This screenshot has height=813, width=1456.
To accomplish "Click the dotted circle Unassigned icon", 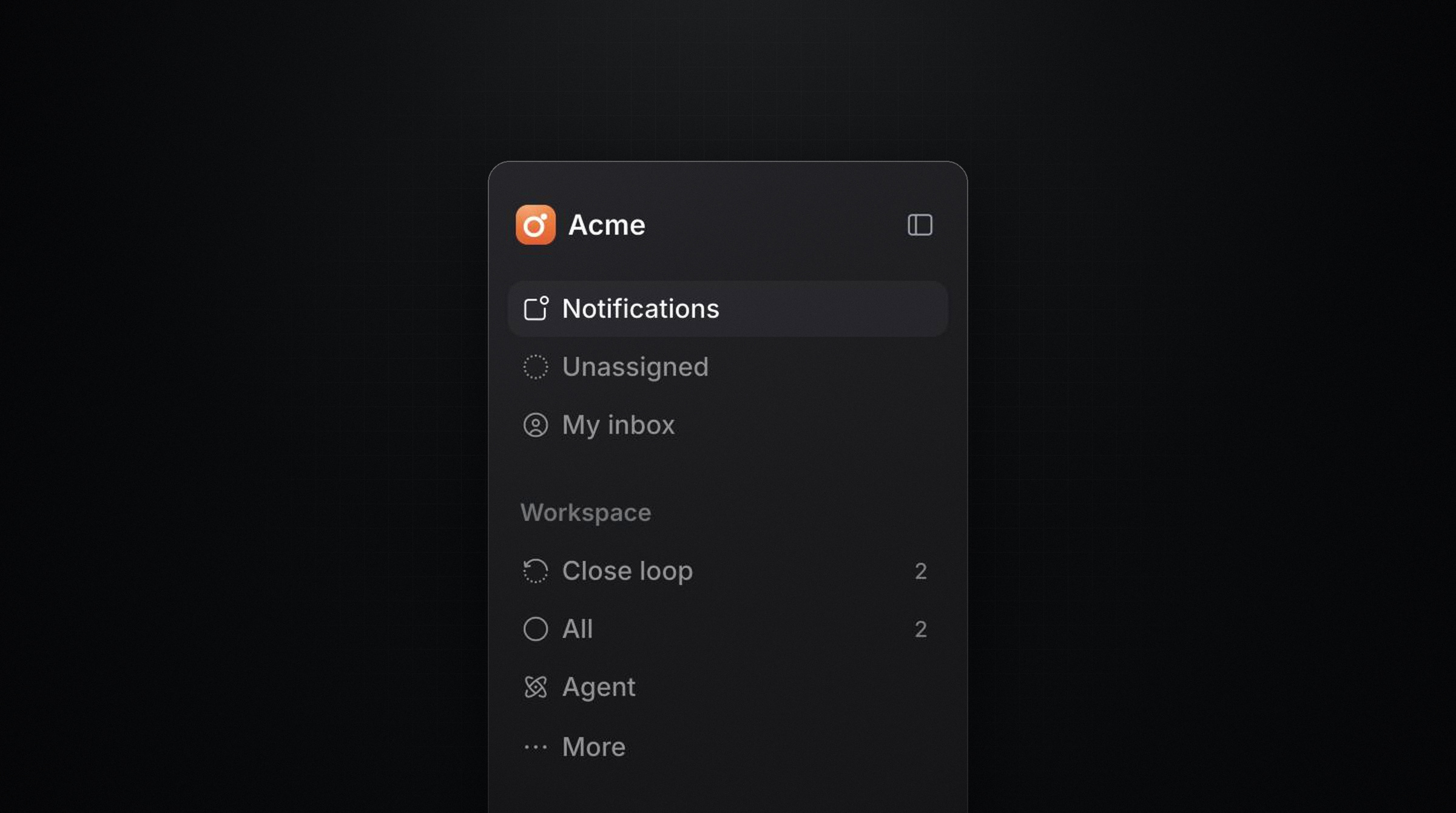I will pyautogui.click(x=535, y=367).
